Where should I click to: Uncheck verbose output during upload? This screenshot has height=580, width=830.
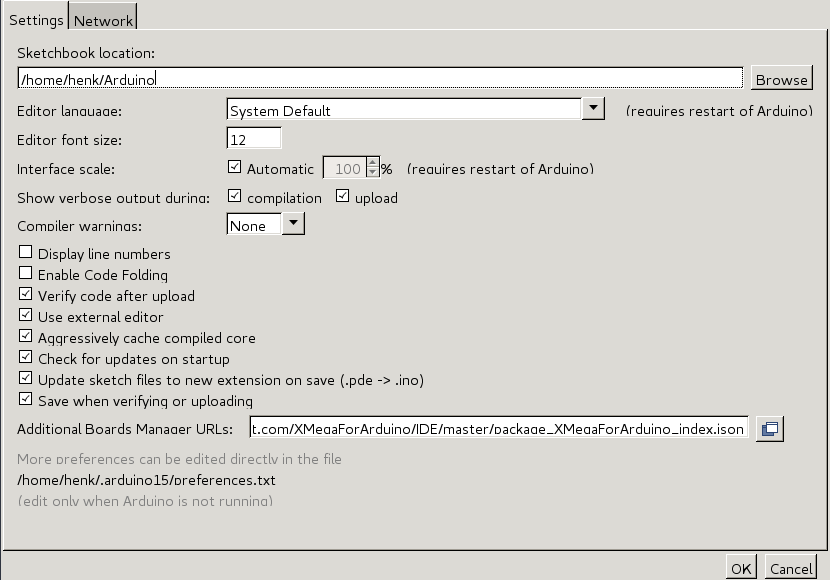point(342,196)
